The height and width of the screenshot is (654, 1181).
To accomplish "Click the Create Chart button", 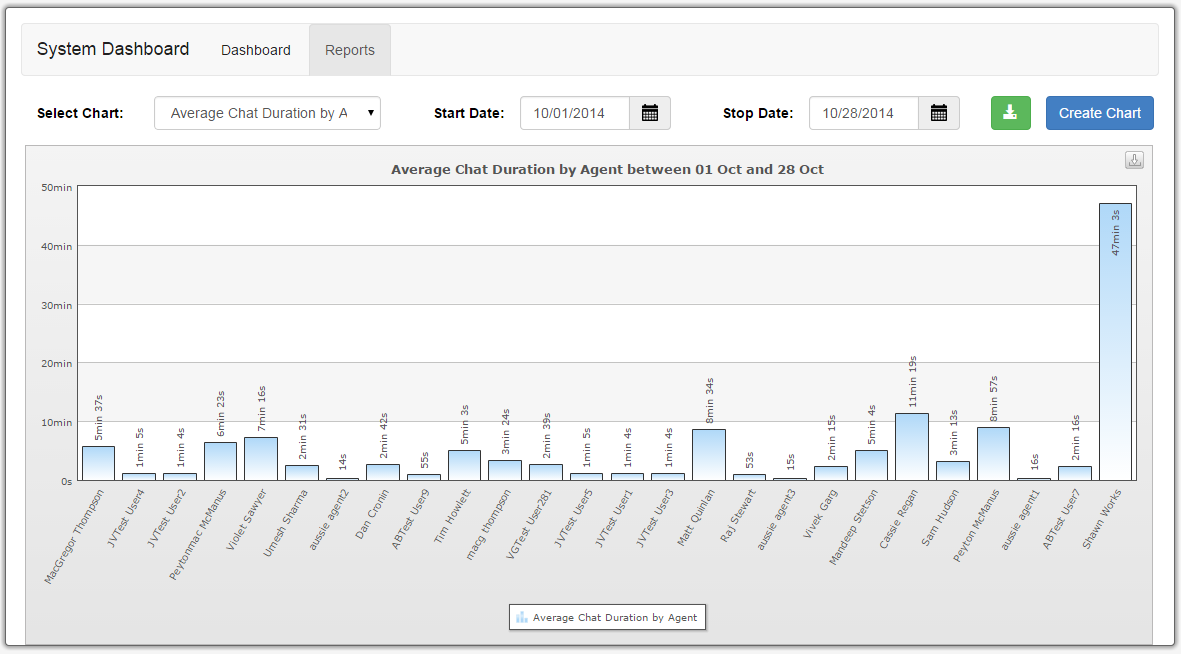I will coord(1100,113).
